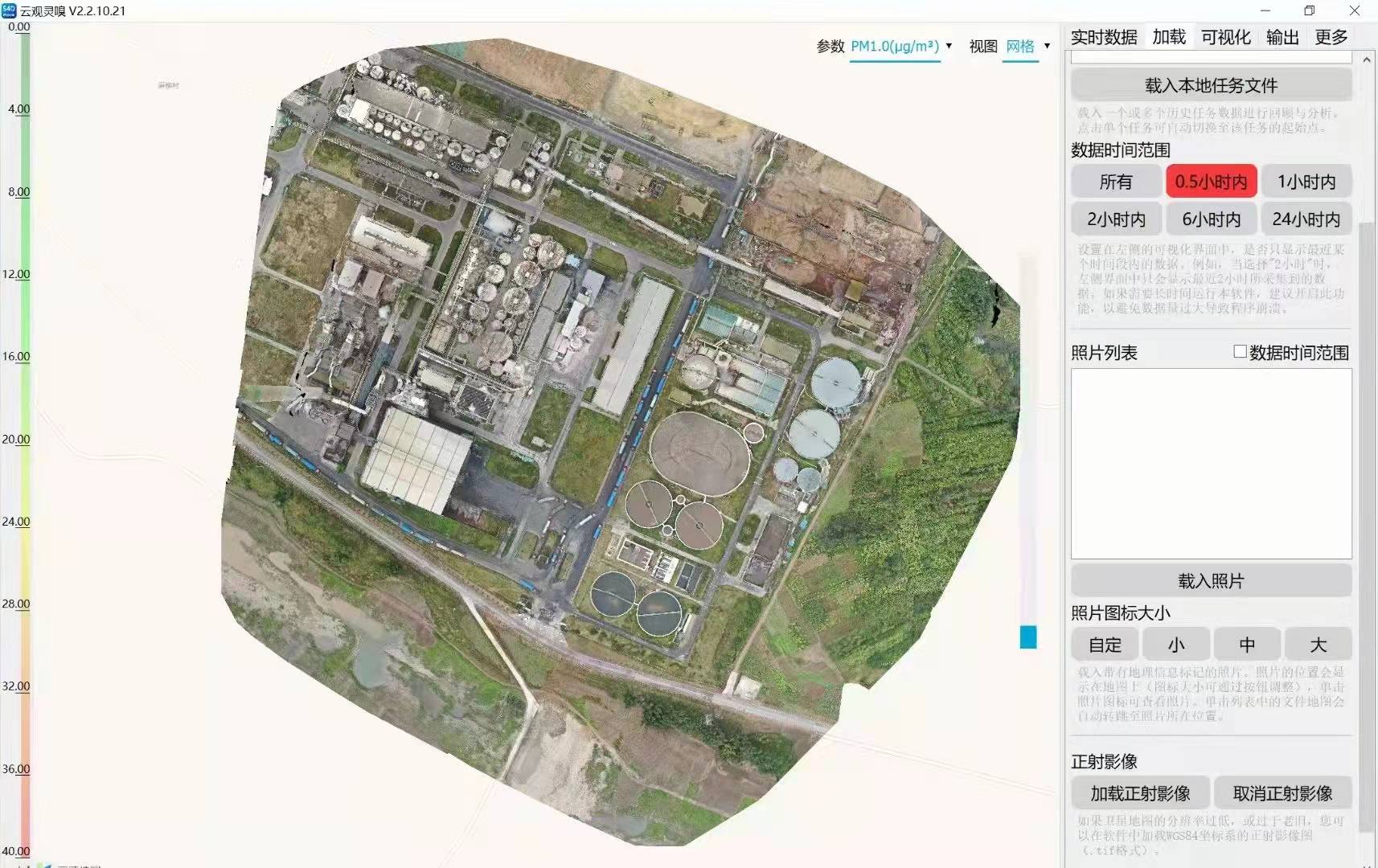Open the 更多 tab
The image size is (1378, 868).
(1331, 37)
